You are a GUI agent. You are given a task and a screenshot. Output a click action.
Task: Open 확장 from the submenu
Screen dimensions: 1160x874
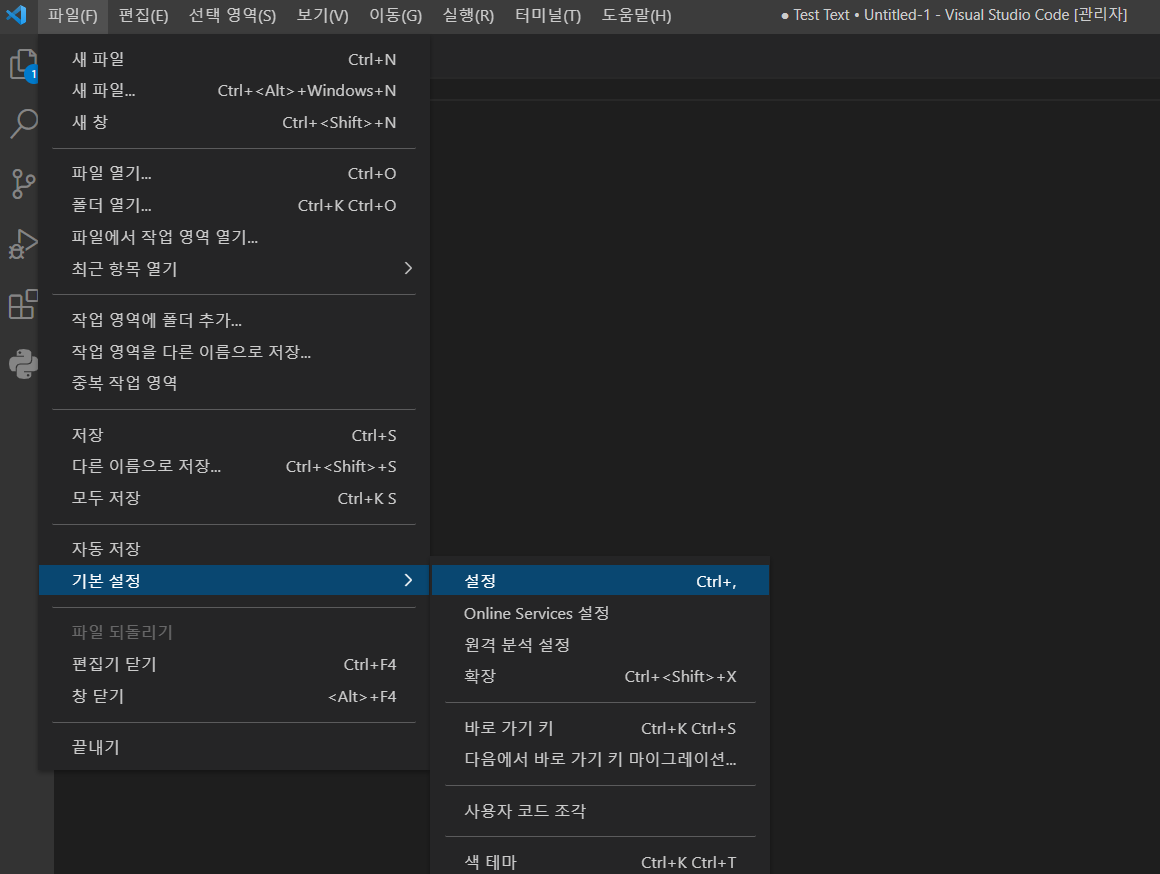(600, 676)
